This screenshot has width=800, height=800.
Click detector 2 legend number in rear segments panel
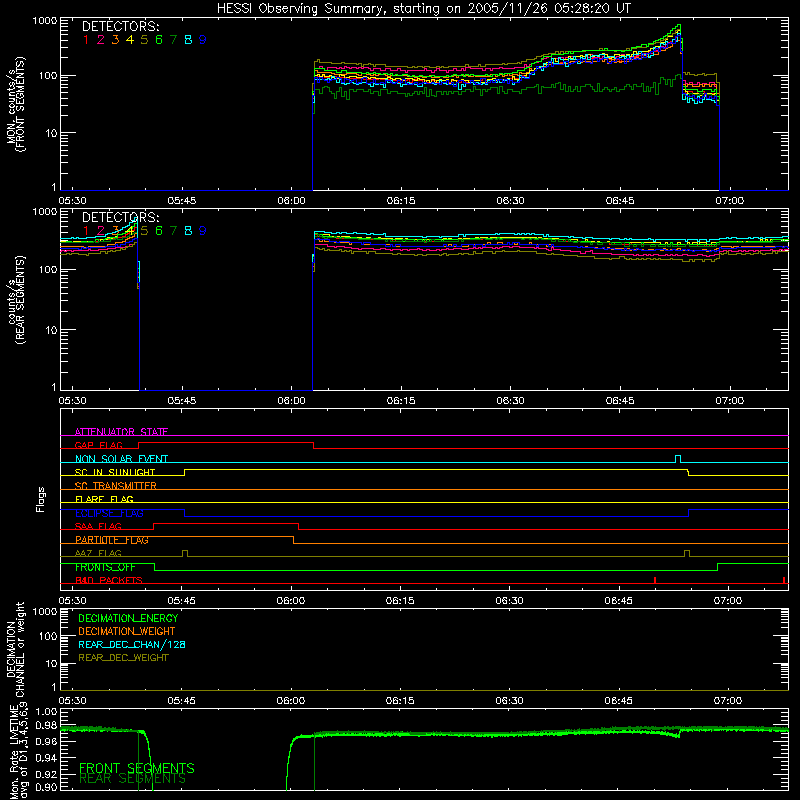point(101,231)
